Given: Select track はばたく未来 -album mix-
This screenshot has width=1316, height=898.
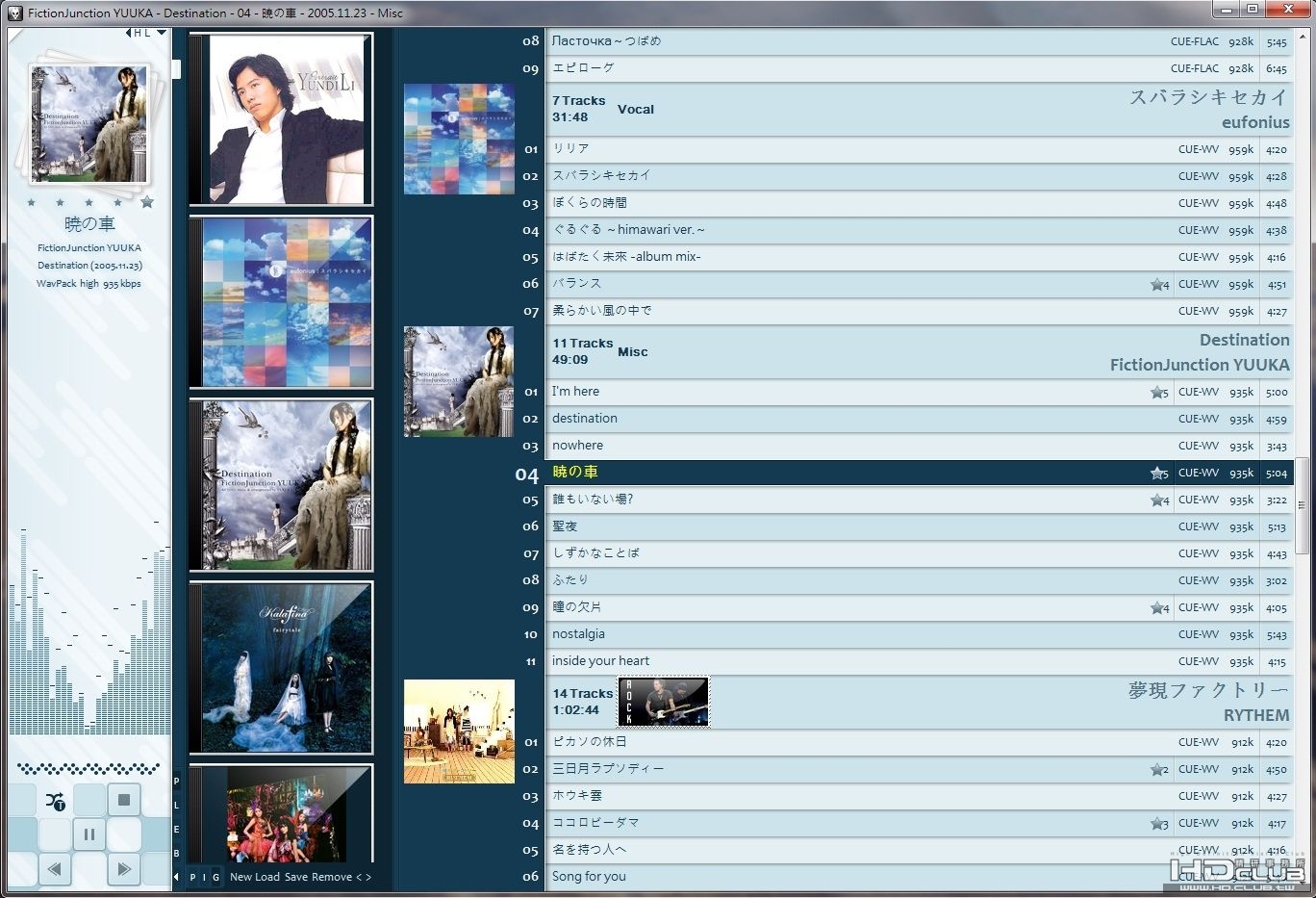Looking at the screenshot, I should (x=918, y=257).
